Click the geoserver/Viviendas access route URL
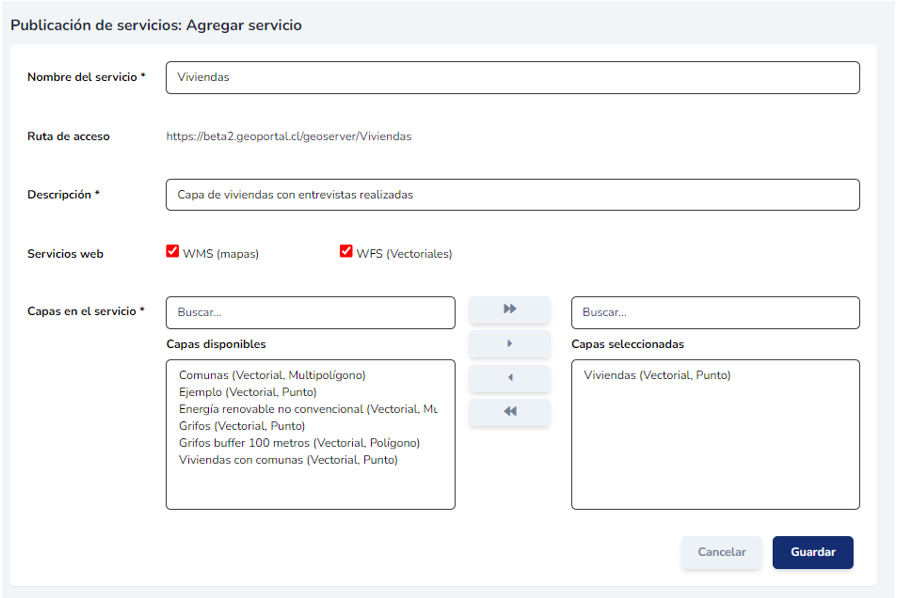Screen dimensions: 897x598 (x=289, y=136)
